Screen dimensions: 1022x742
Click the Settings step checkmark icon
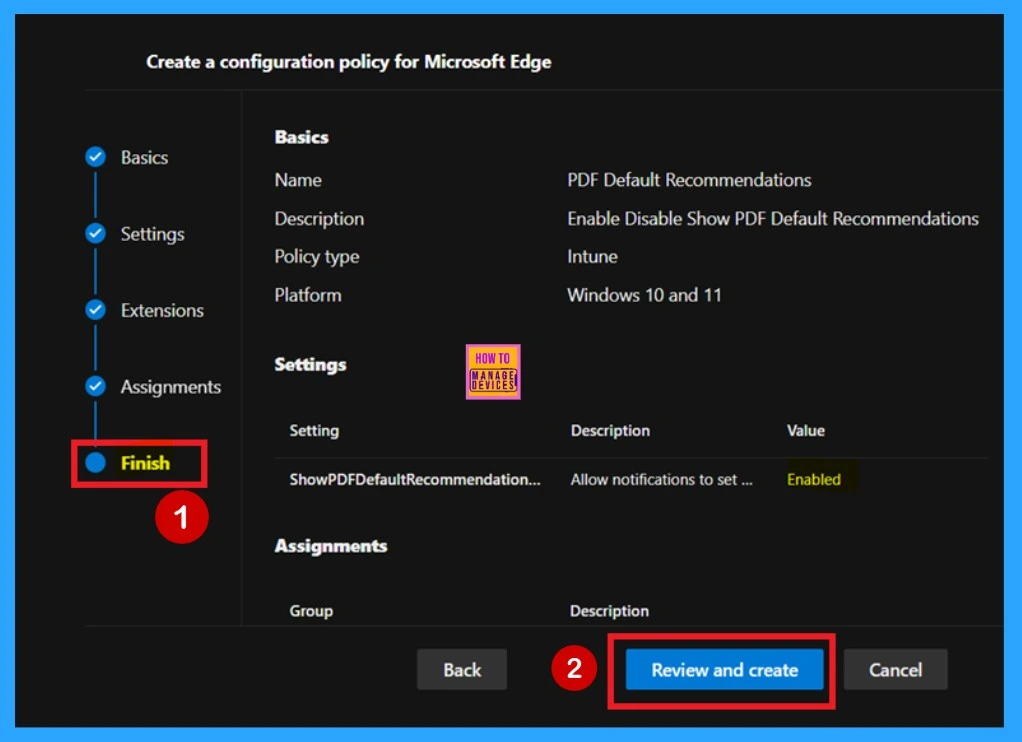[x=95, y=233]
